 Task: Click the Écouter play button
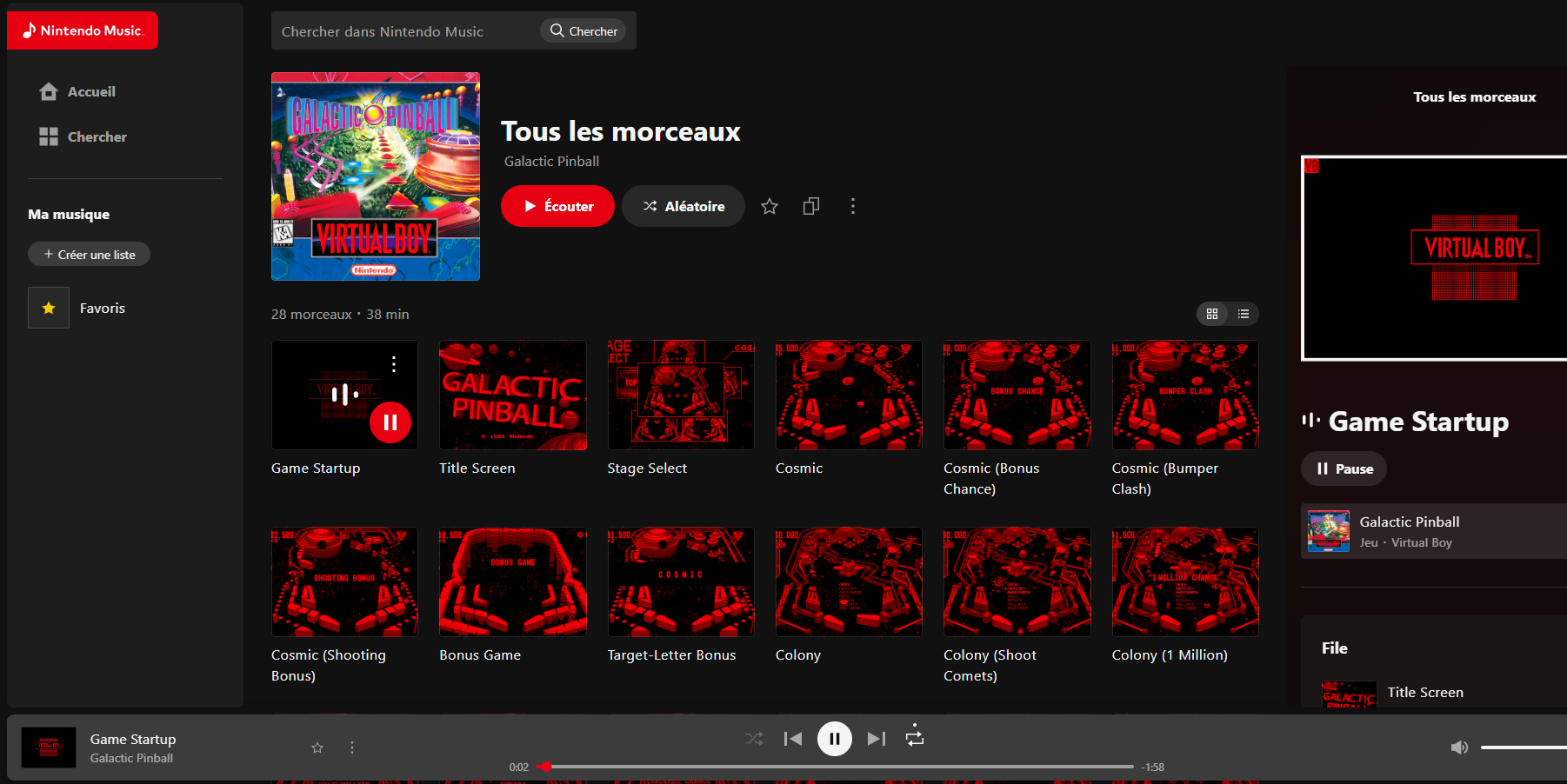557,206
